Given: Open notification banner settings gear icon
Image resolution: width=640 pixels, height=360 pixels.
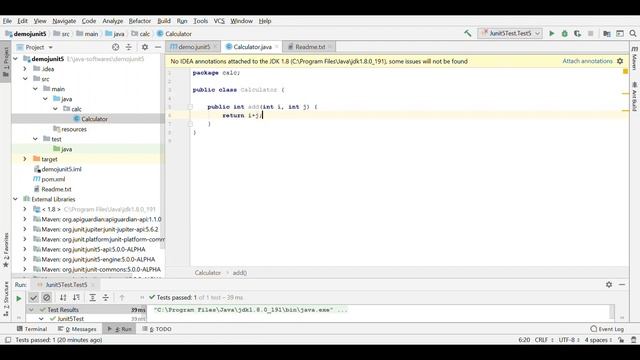Looking at the screenshot, I should click(620, 61).
